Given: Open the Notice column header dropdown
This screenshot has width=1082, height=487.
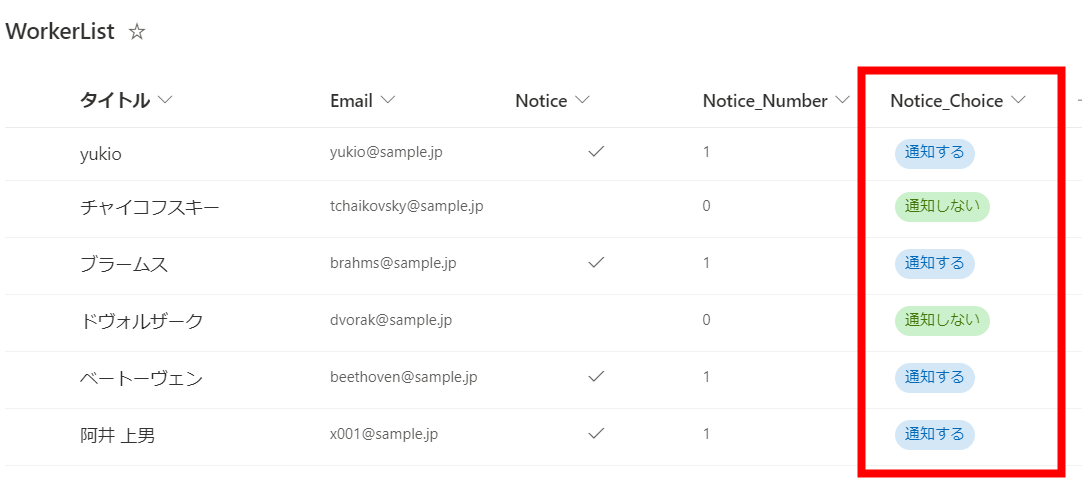Looking at the screenshot, I should pyautogui.click(x=581, y=100).
